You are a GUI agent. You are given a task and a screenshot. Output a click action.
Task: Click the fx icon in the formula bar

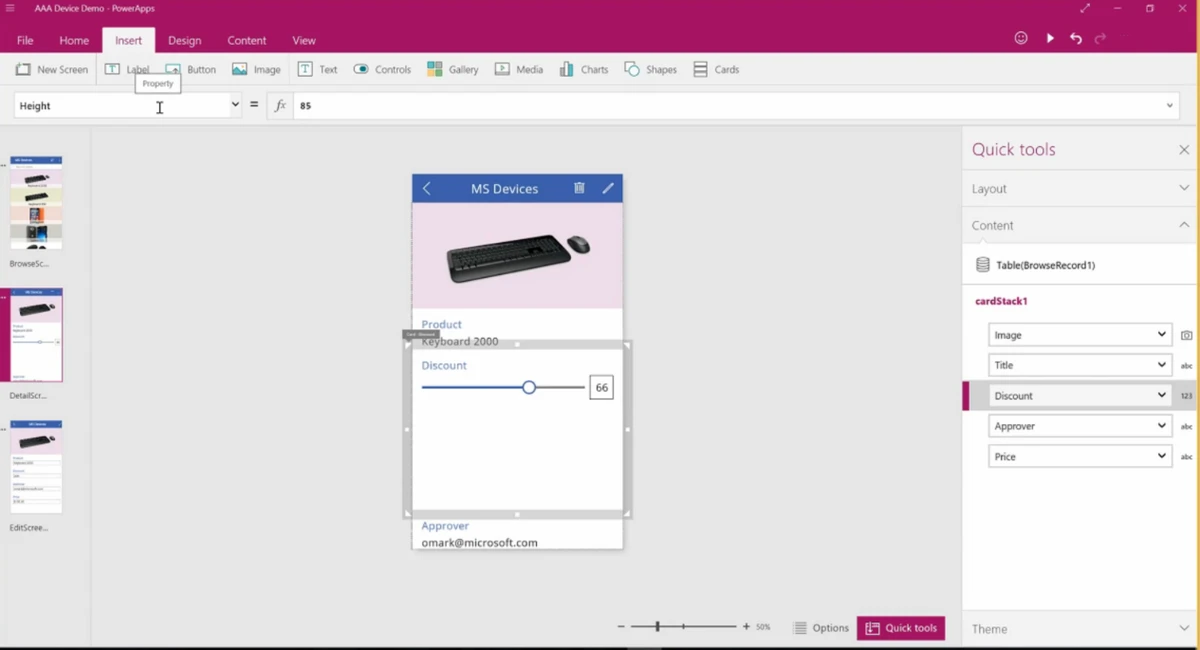pyautogui.click(x=280, y=104)
